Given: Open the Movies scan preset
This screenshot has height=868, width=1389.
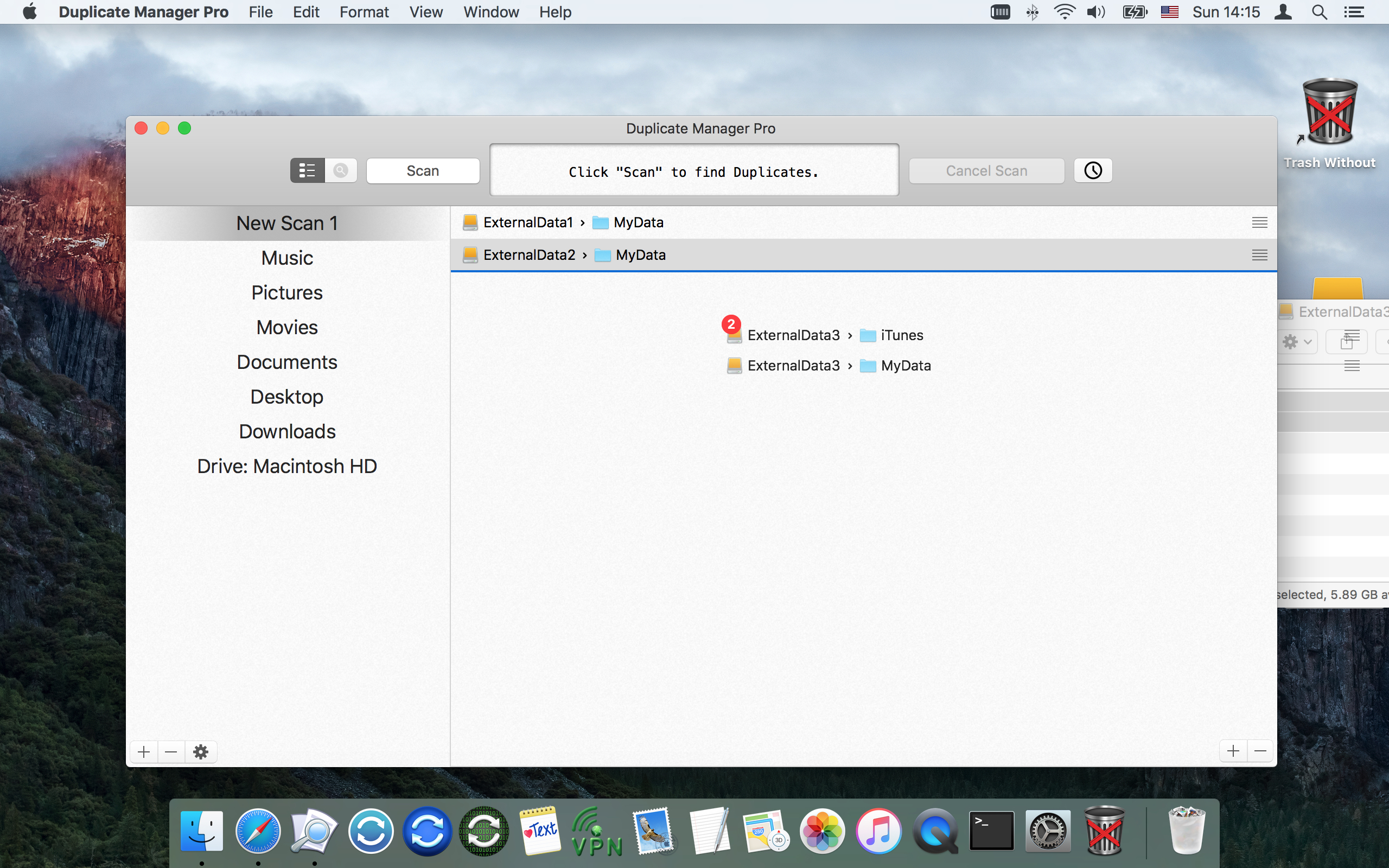Looking at the screenshot, I should pyautogui.click(x=287, y=327).
